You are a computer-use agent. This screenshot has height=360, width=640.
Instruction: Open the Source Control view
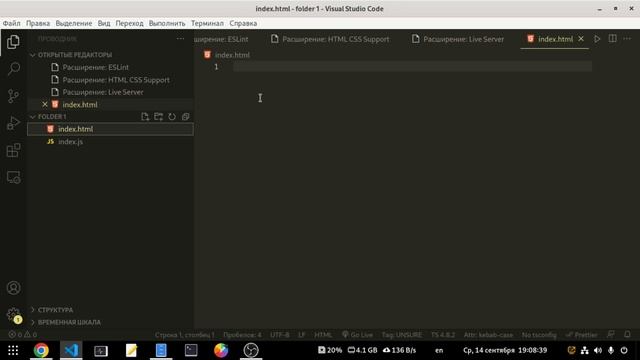coord(13,96)
